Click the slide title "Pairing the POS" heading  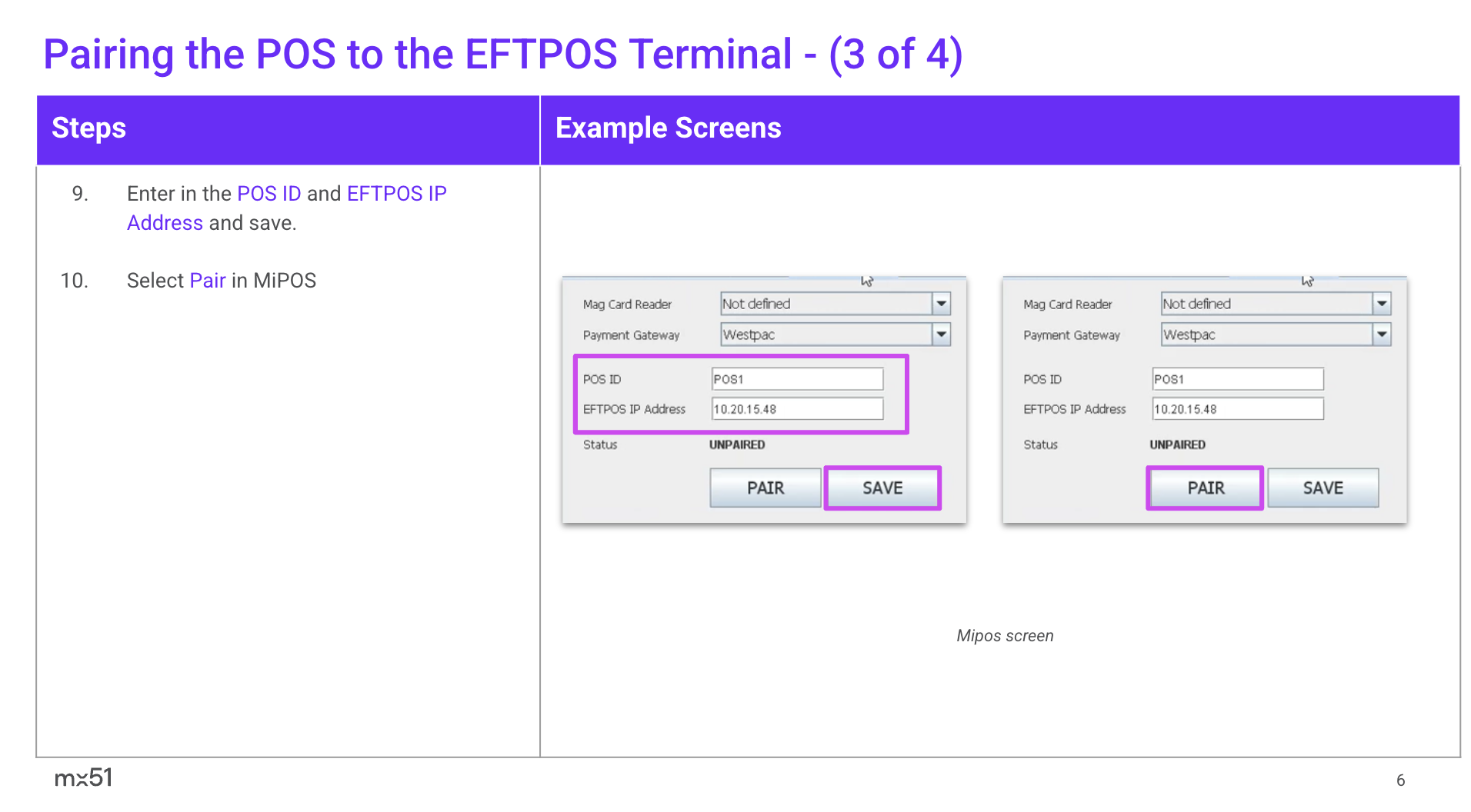[x=502, y=55]
